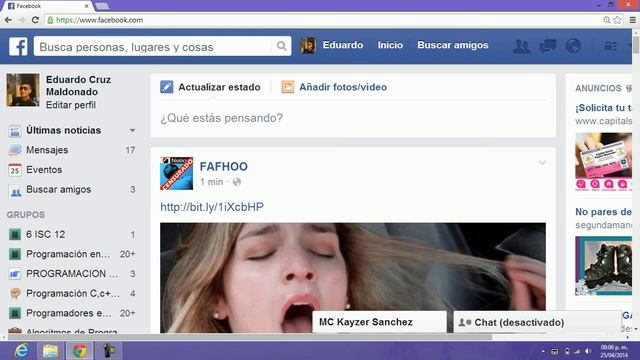Open ¡Solicita tu t... ad link
The width and height of the screenshot is (640, 360).
[x=603, y=108]
